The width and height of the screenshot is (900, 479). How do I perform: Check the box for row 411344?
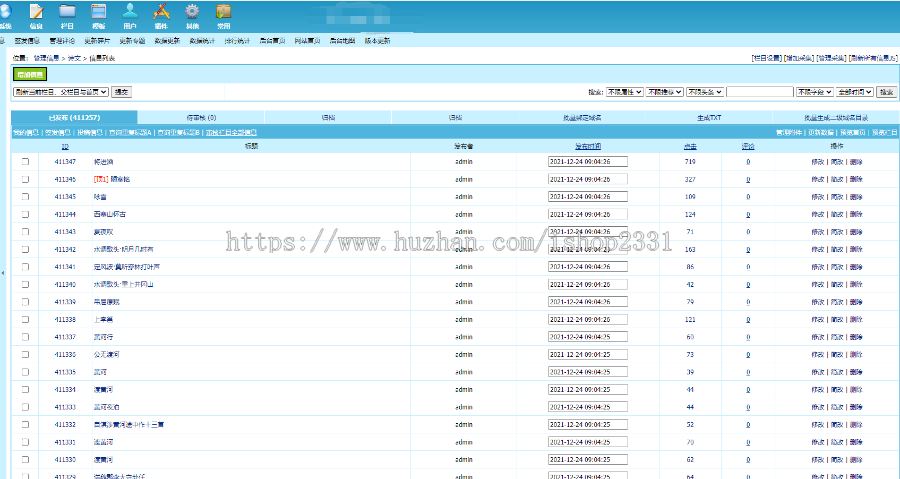[x=25, y=215]
